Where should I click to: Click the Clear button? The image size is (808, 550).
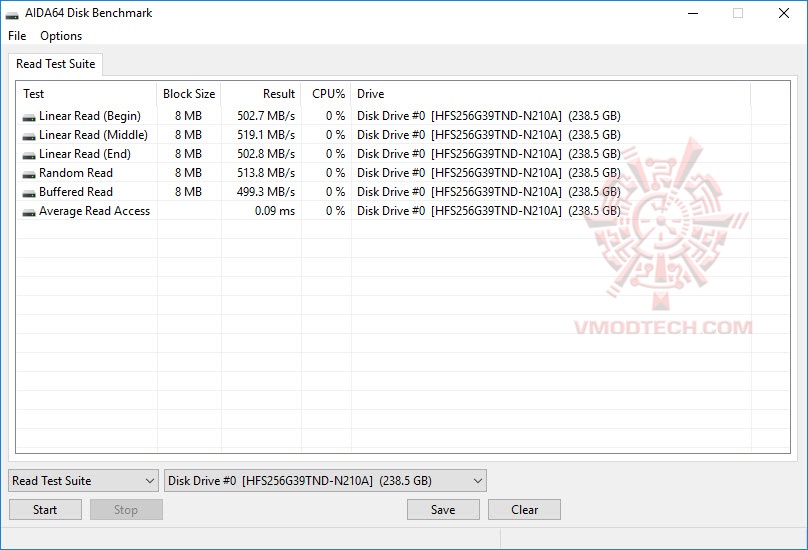[x=525, y=510]
